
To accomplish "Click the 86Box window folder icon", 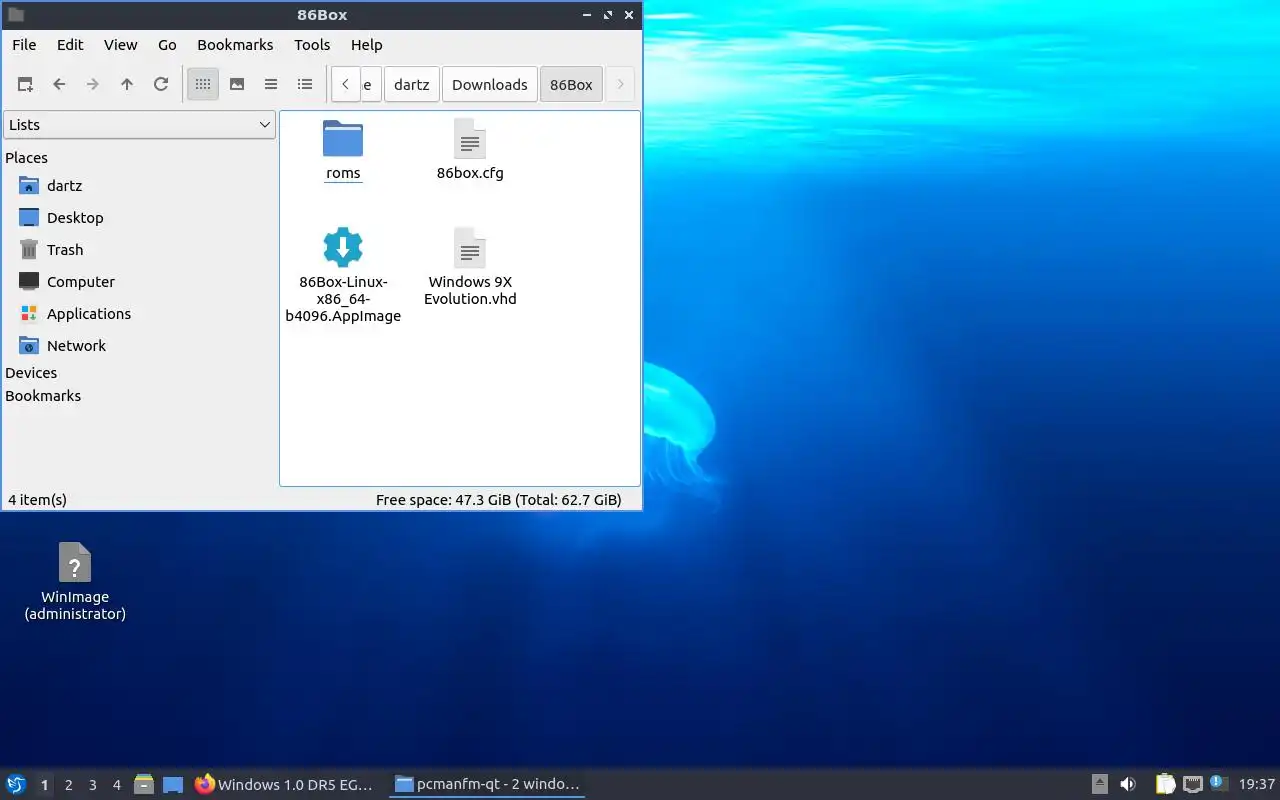I will point(15,15).
